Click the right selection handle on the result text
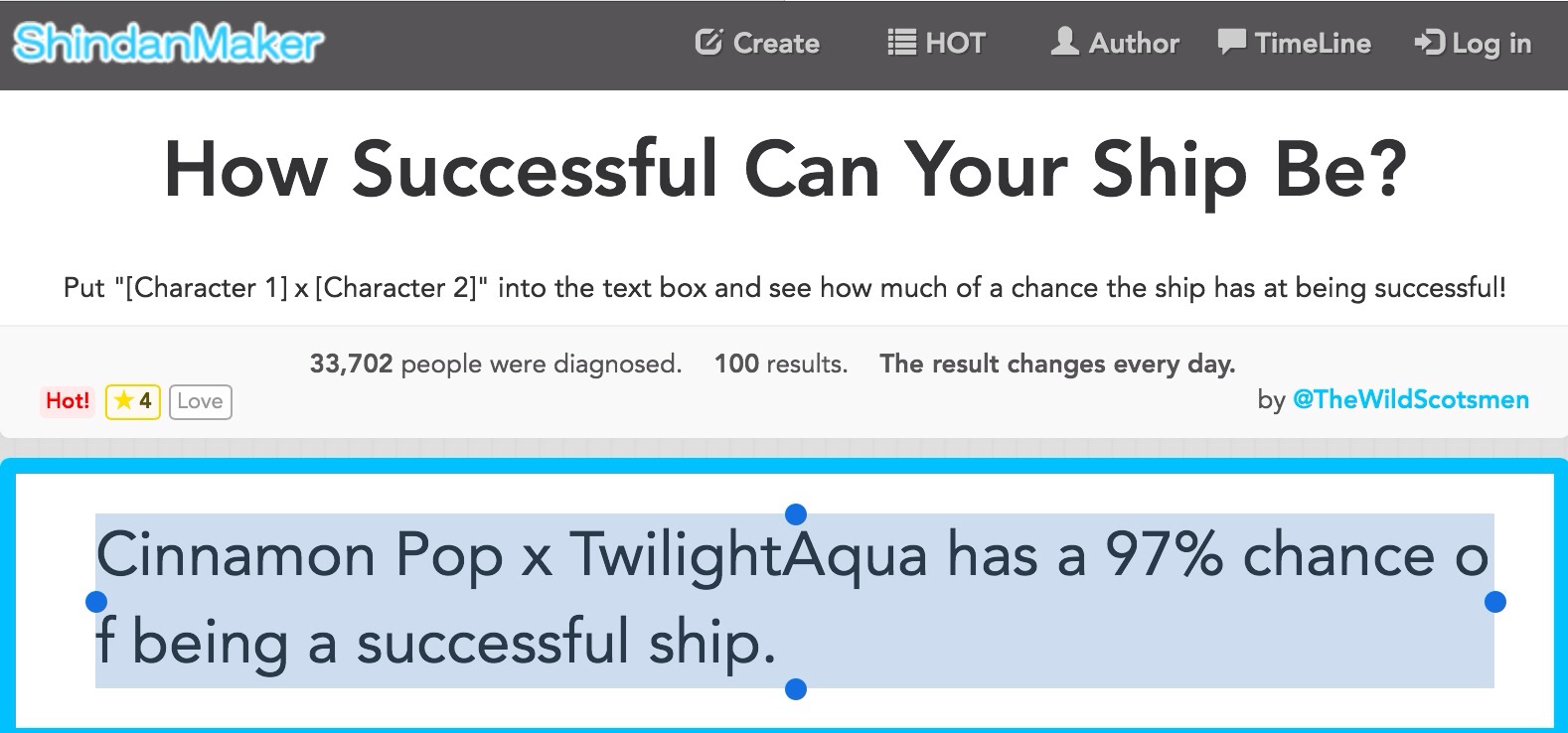This screenshot has width=1568, height=733. tap(1494, 602)
